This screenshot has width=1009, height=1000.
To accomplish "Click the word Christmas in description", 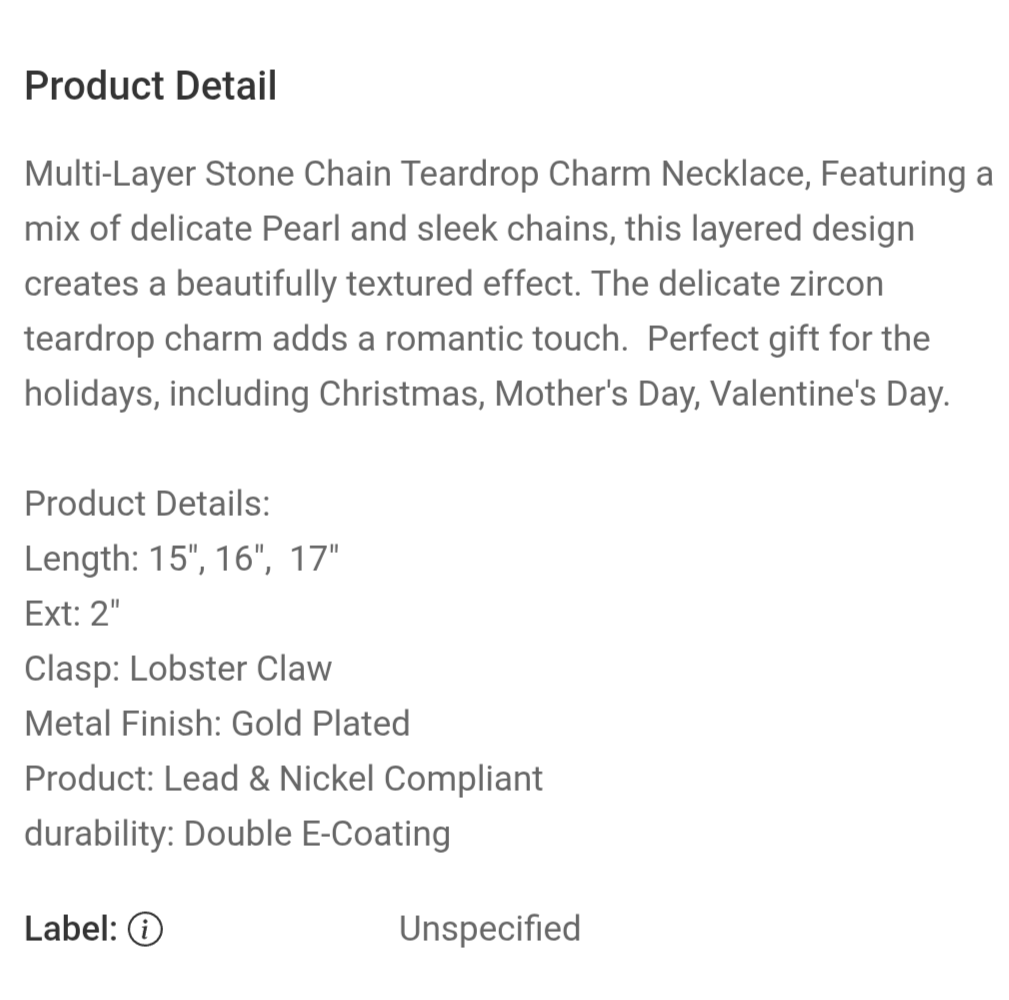I will tap(401, 394).
